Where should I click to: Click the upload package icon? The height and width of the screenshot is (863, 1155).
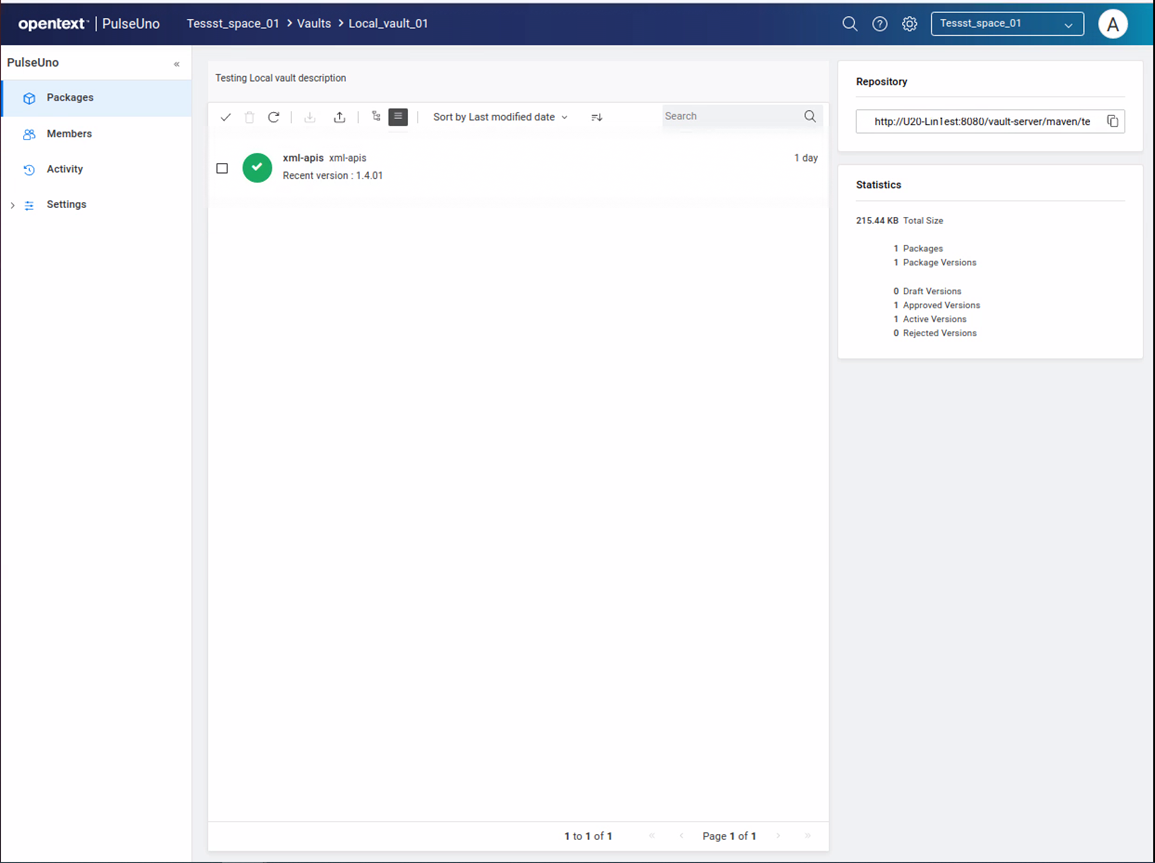pos(340,117)
